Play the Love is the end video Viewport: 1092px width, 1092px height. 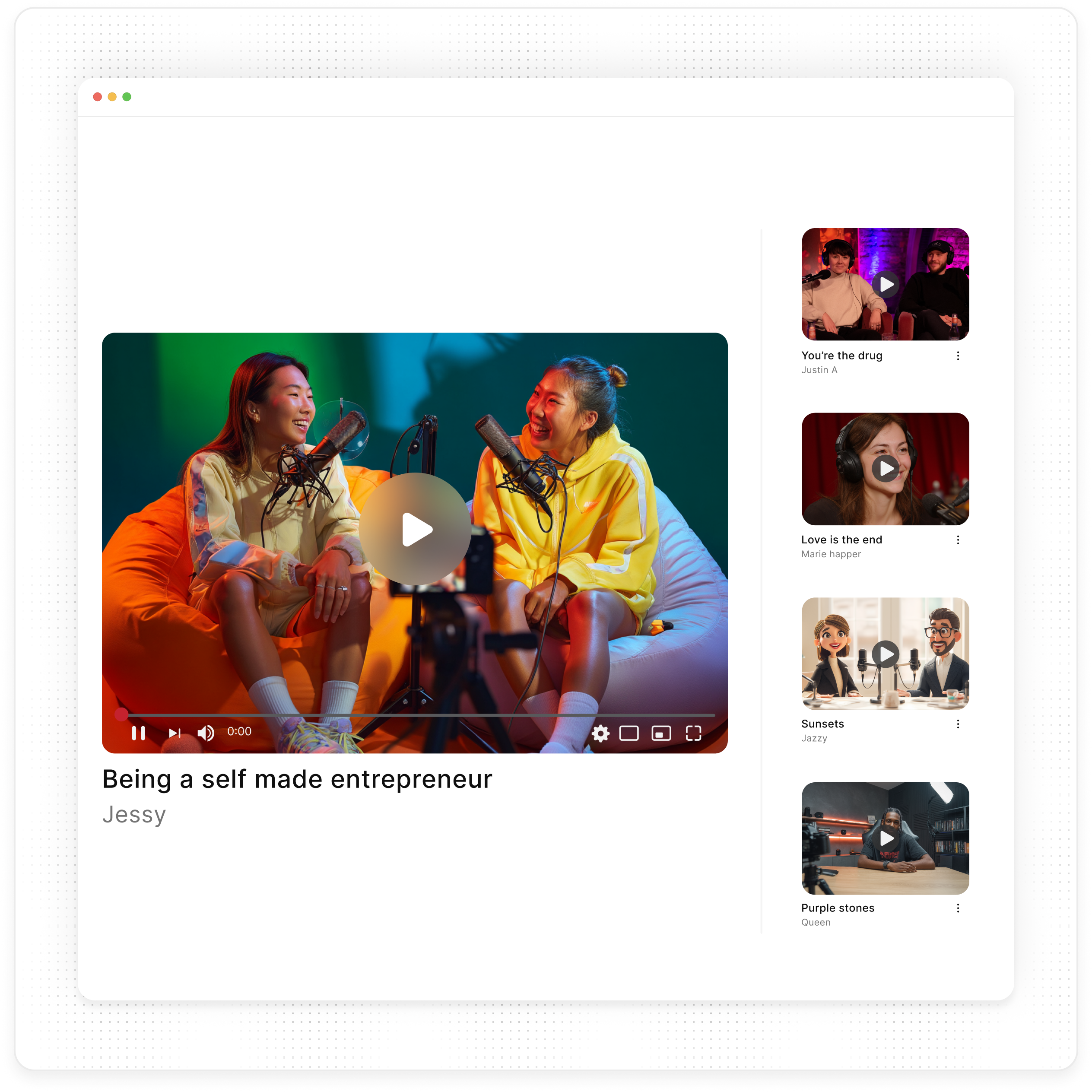[x=885, y=469]
